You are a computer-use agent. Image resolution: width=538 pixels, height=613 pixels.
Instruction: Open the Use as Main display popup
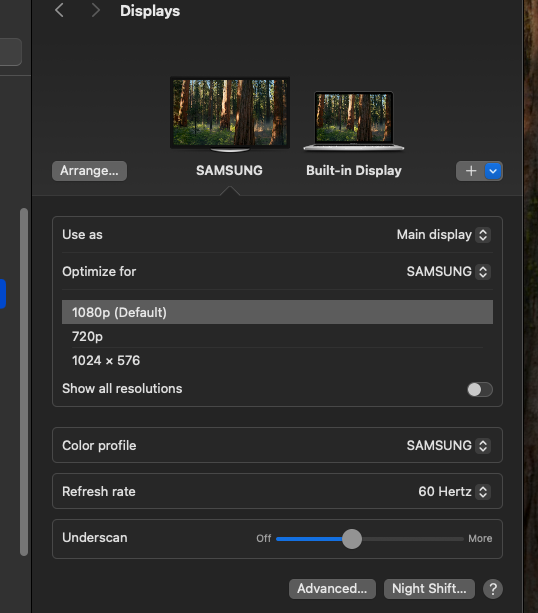[x=443, y=235]
